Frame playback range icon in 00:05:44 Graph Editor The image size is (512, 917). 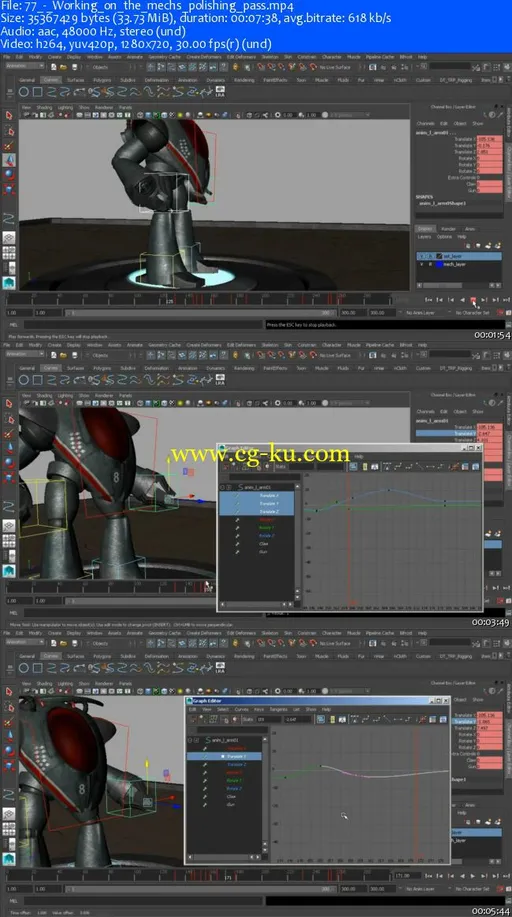332,720
